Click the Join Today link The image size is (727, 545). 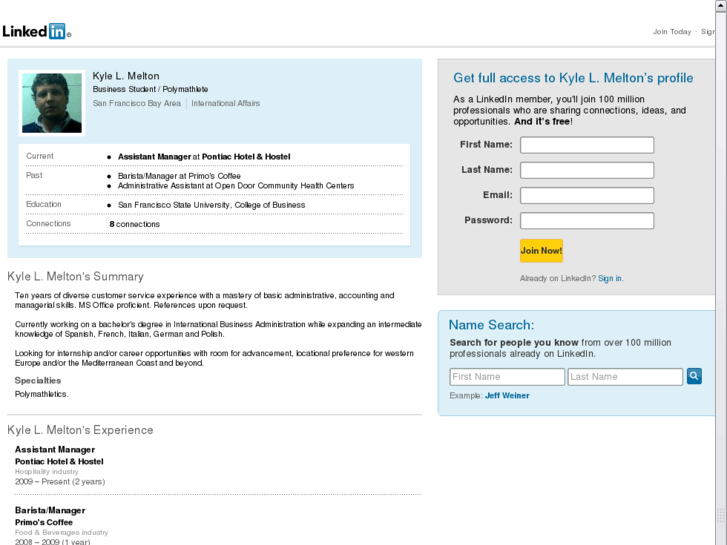pyautogui.click(x=672, y=32)
